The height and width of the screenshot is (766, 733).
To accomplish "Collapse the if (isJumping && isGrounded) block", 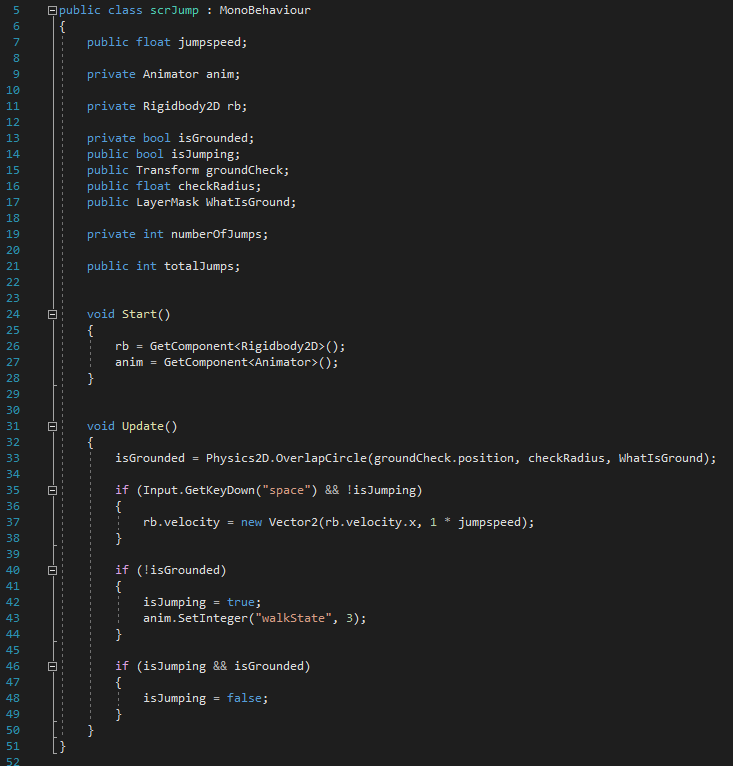I will coord(52,666).
